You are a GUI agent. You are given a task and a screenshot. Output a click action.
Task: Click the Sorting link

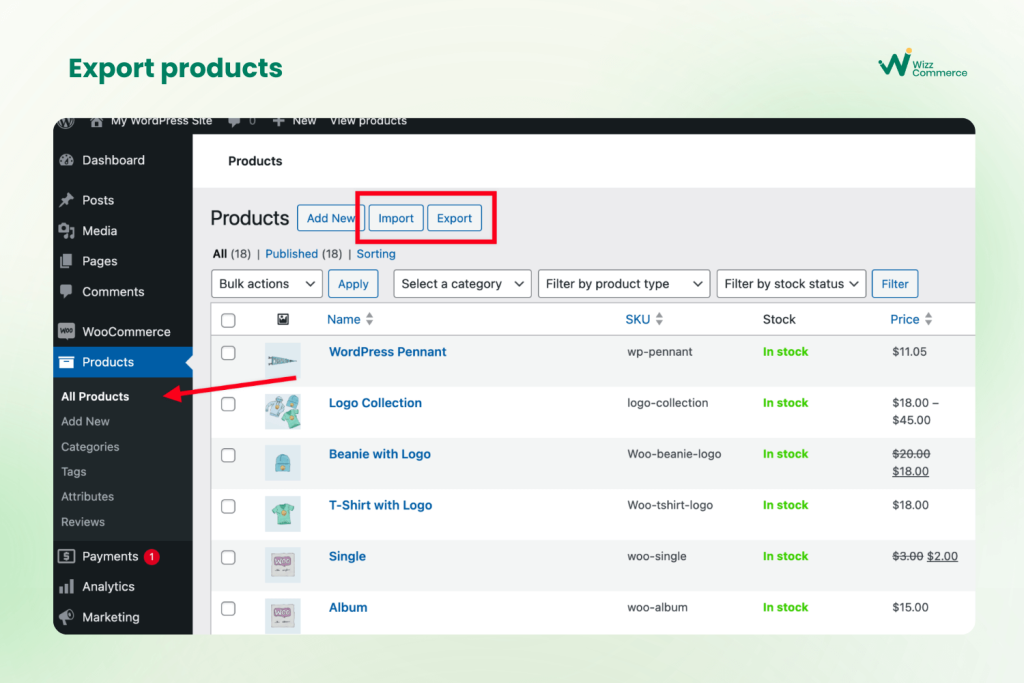coord(376,253)
